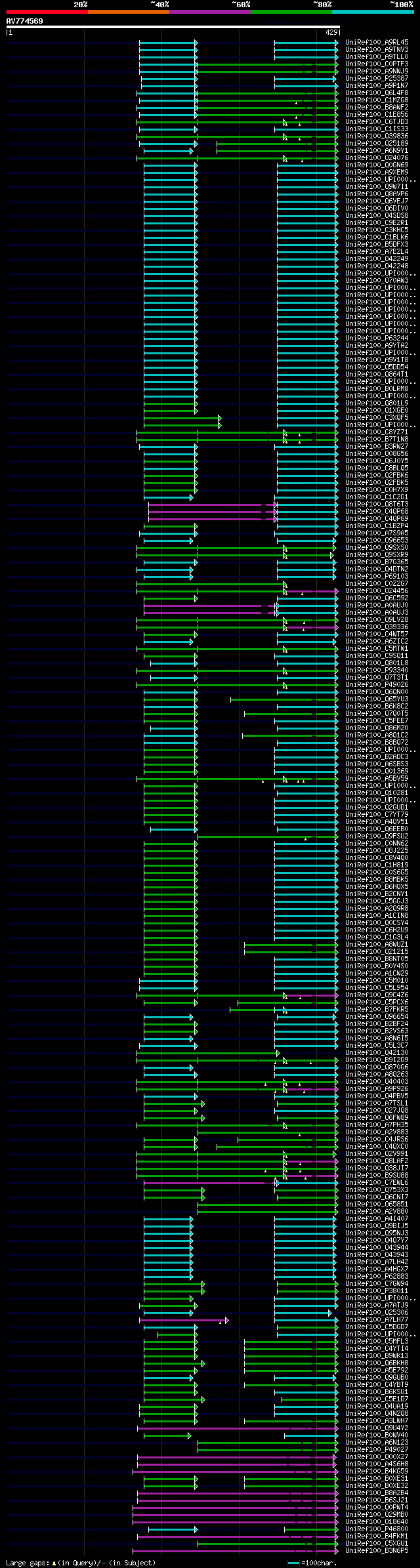Select text UniRef100_B0WV40

[x=377, y=1435]
